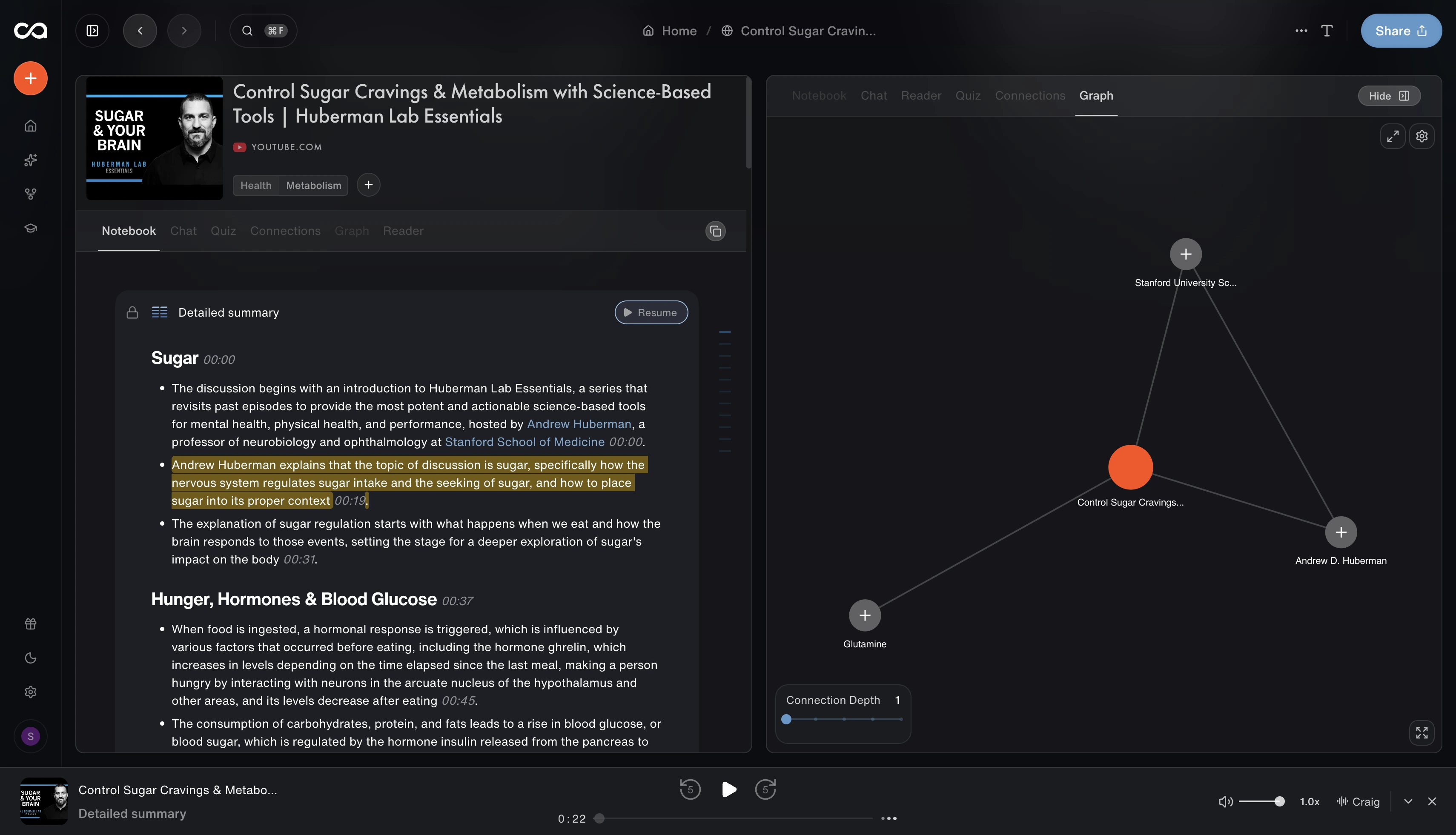Image resolution: width=1456 pixels, height=835 pixels.
Task: Seek on the audio progress bar
Action: pyautogui.click(x=733, y=818)
